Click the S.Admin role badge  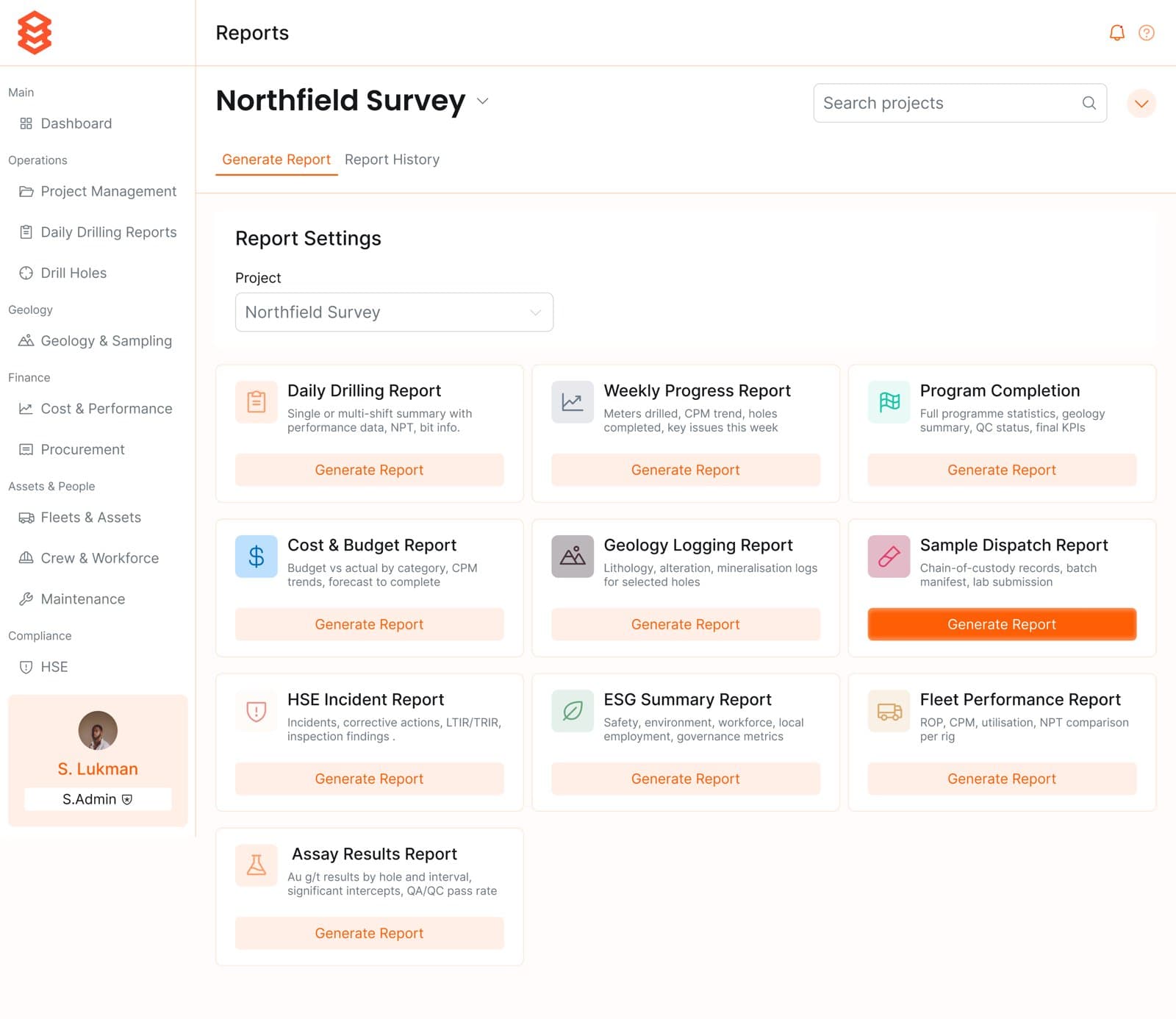click(x=98, y=799)
